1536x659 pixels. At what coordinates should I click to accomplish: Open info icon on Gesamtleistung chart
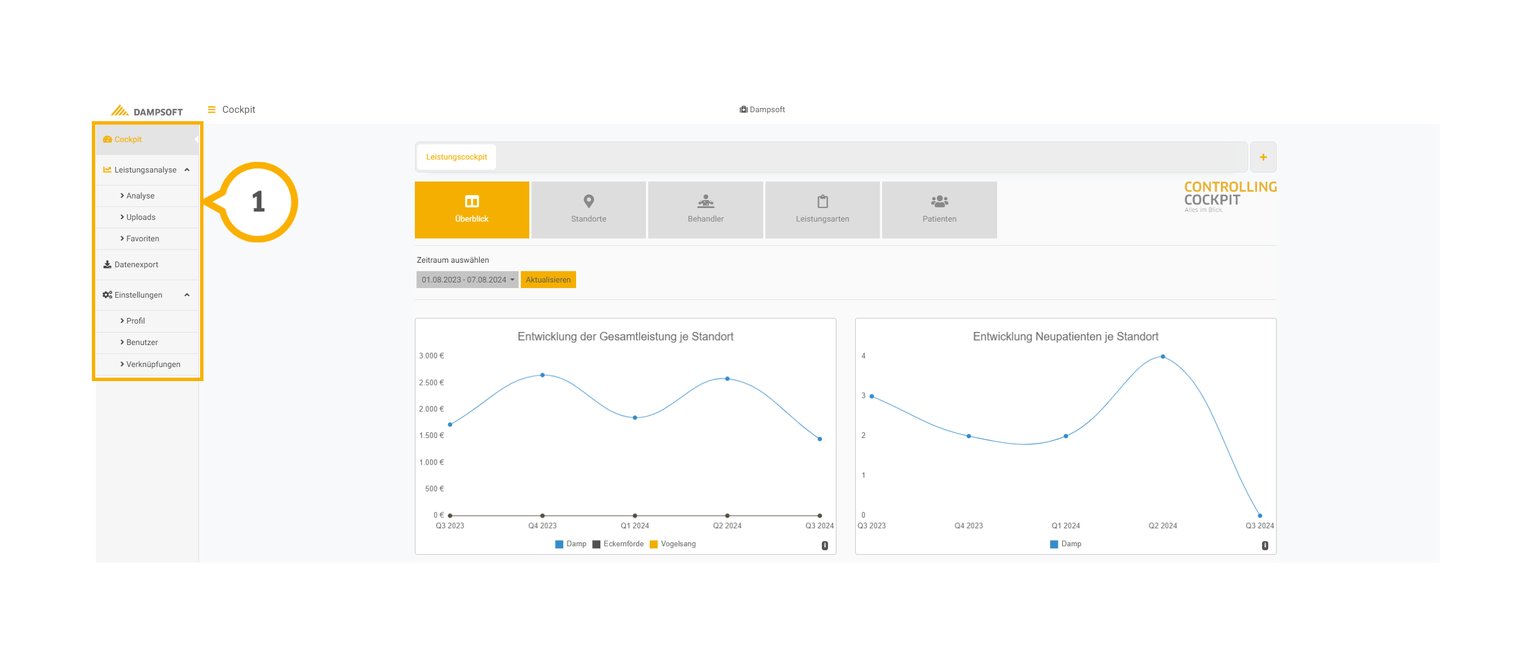824,545
